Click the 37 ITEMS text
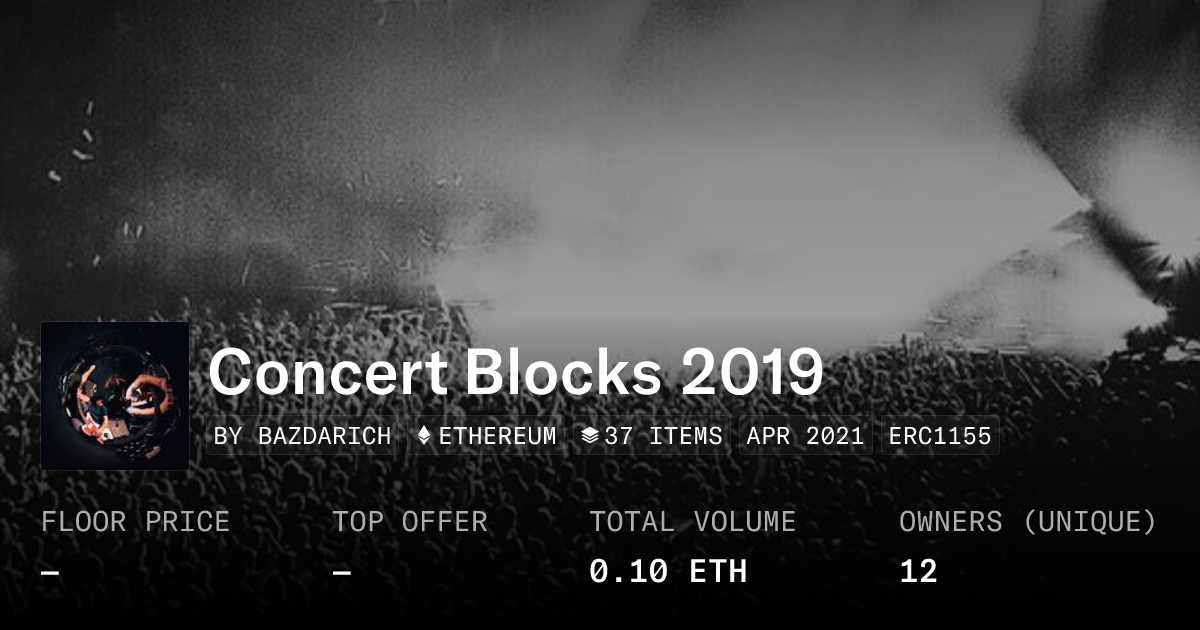 coord(663,436)
